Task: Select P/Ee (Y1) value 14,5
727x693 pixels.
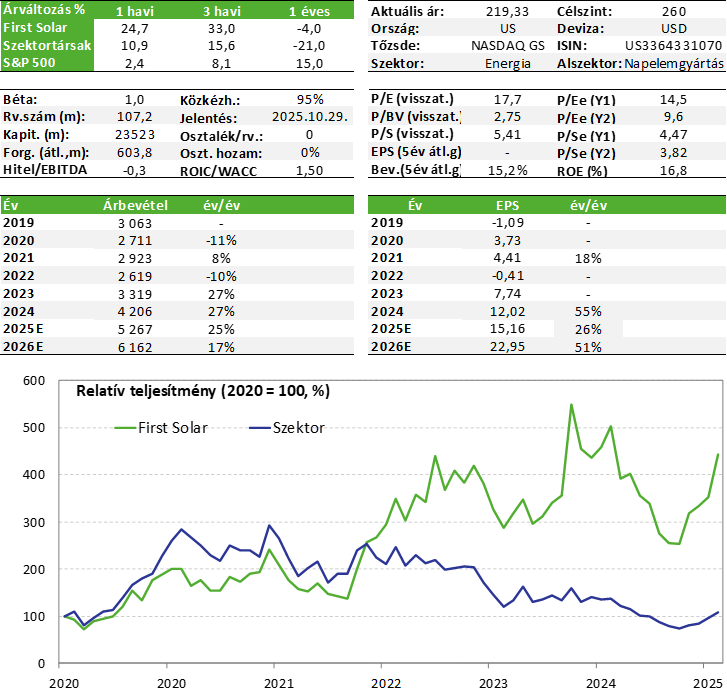Action: point(673,99)
